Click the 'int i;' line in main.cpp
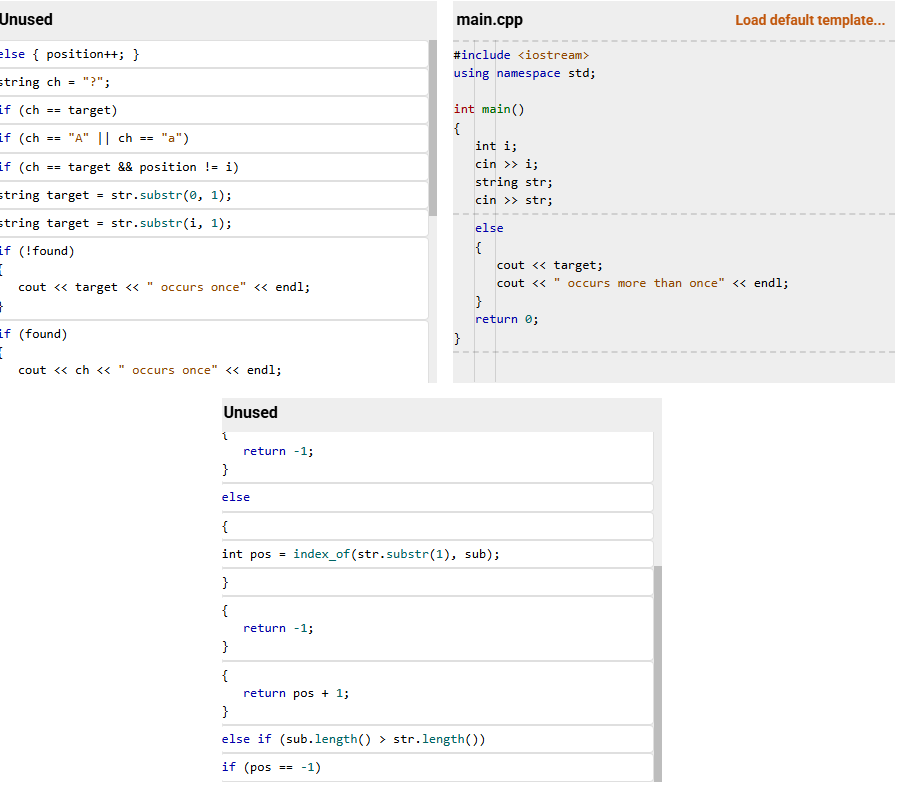Image resolution: width=922 pixels, height=787 pixels. tap(496, 146)
